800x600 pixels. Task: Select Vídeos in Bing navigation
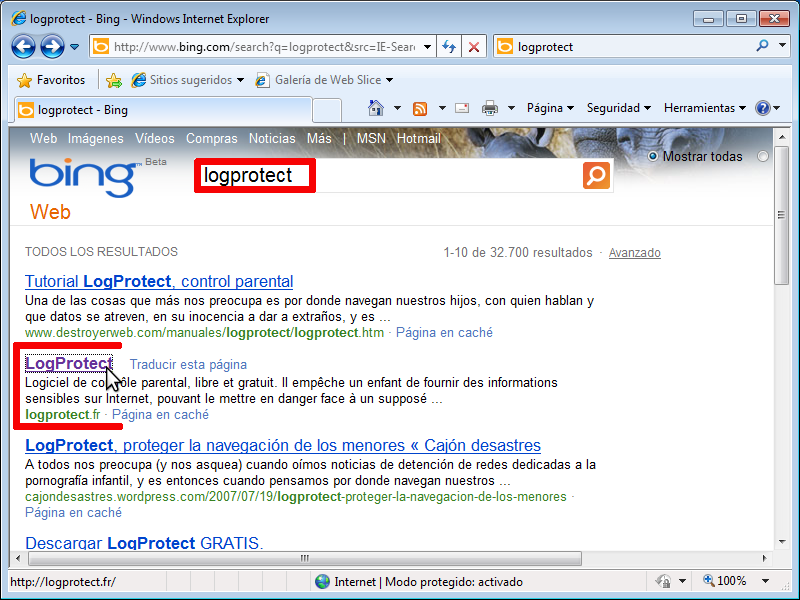[155, 138]
